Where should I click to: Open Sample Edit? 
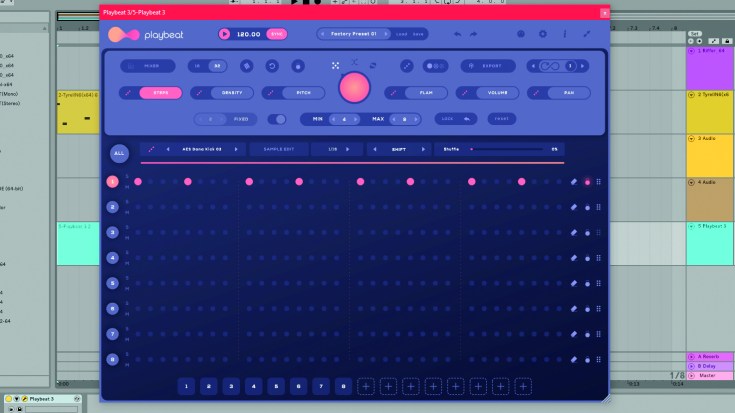pyautogui.click(x=279, y=149)
